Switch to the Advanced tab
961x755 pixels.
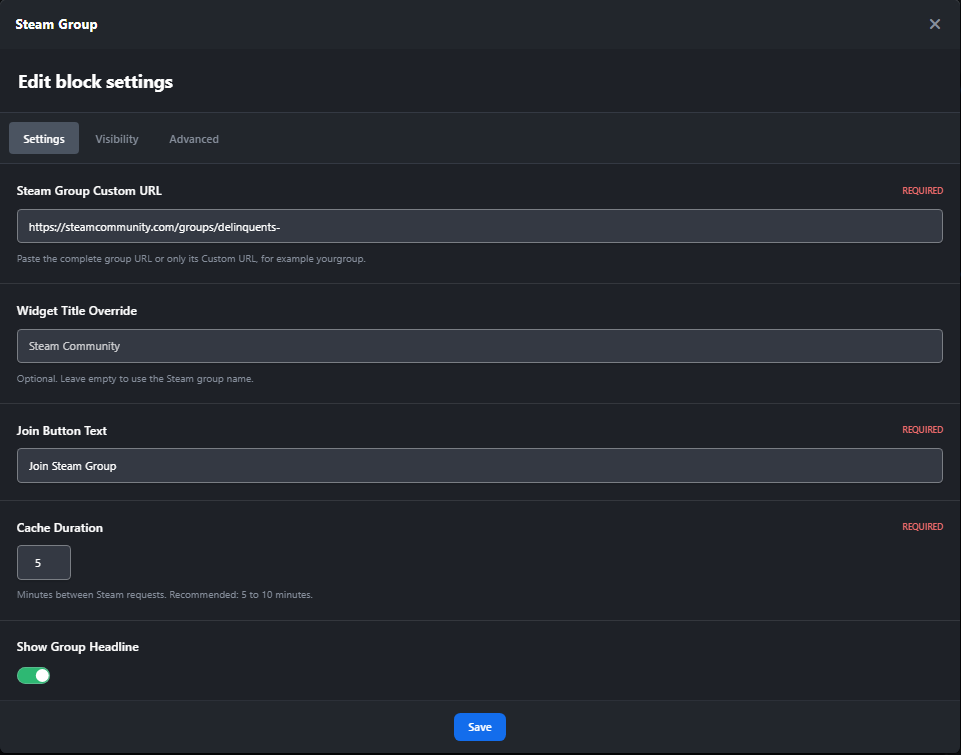point(194,138)
